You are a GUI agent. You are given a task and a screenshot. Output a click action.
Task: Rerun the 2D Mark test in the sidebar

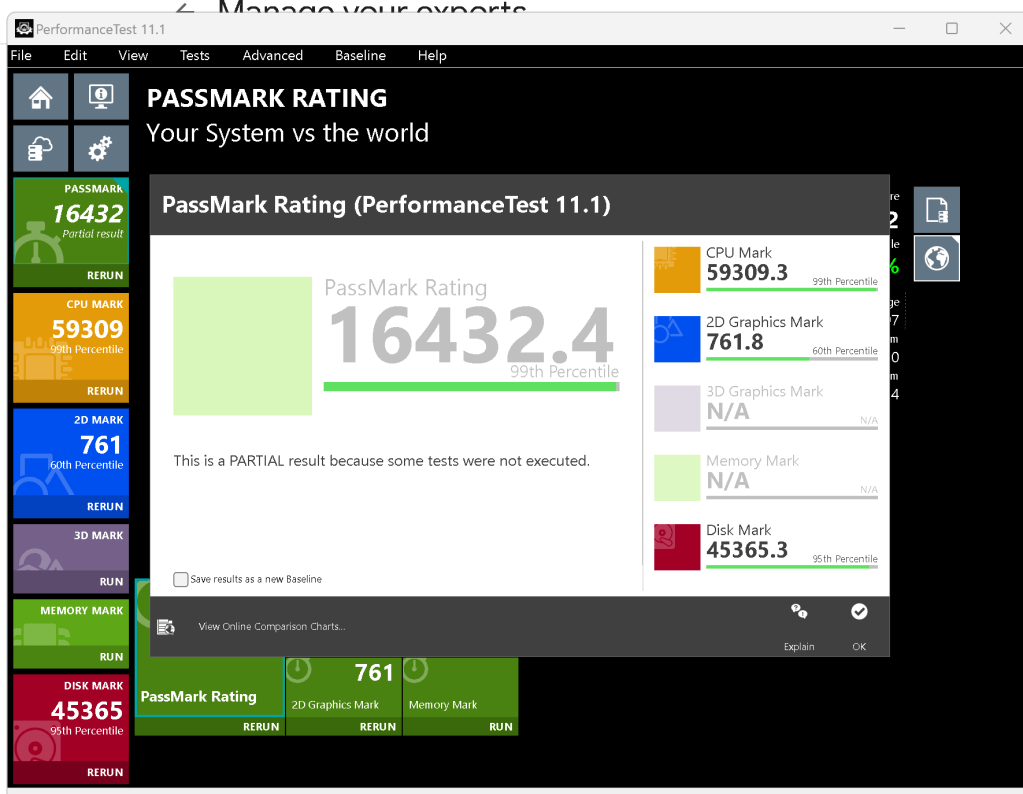(105, 506)
